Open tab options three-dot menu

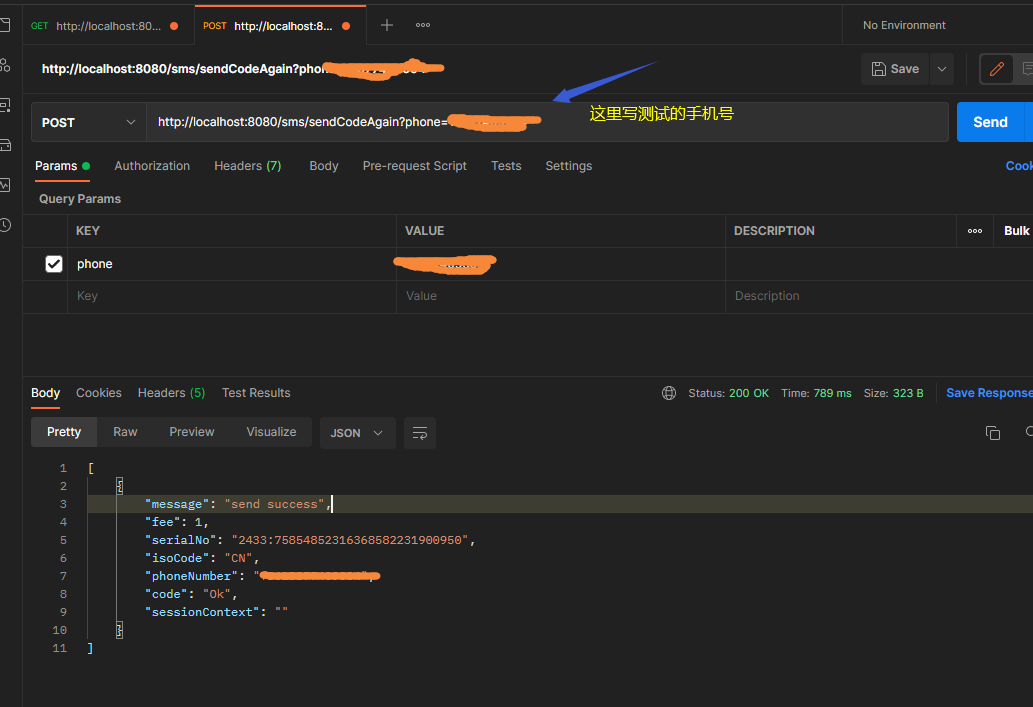423,25
